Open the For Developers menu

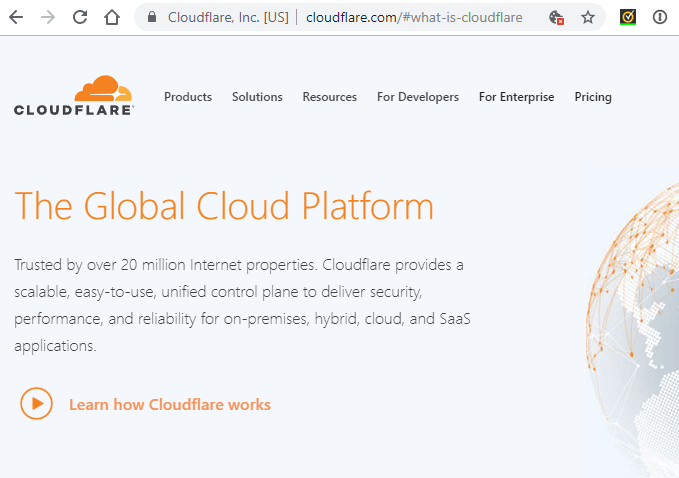click(x=418, y=97)
